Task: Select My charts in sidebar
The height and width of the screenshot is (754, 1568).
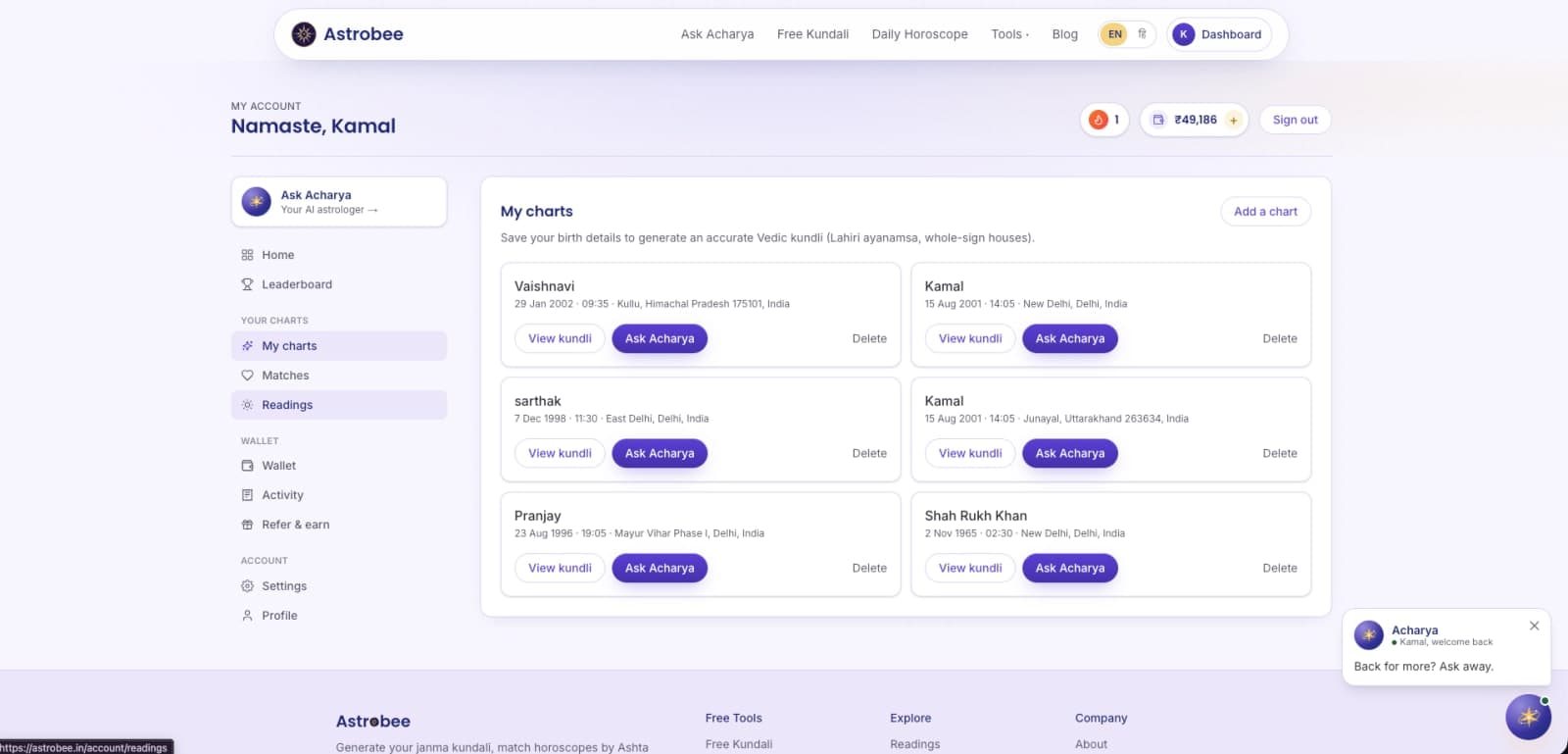Action: [339, 346]
